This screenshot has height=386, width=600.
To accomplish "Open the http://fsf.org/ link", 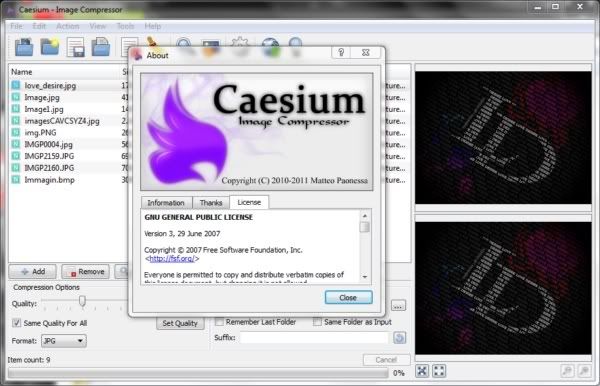I will [172, 259].
